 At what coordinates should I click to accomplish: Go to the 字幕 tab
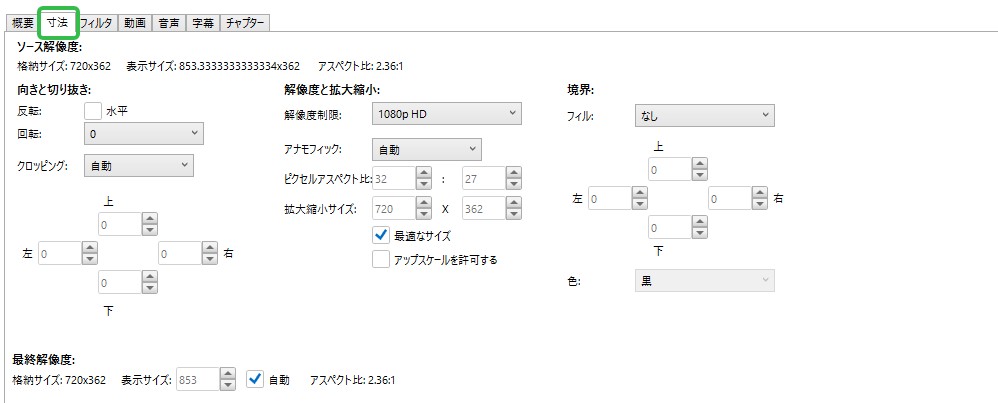coord(203,24)
